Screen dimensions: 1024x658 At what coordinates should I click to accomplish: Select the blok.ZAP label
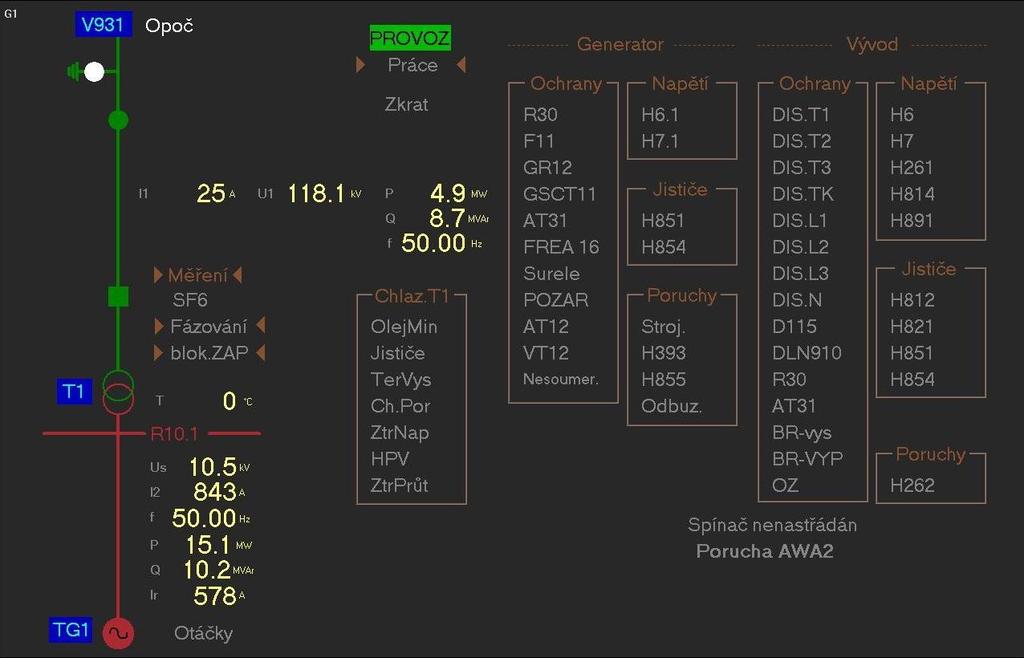[x=210, y=353]
